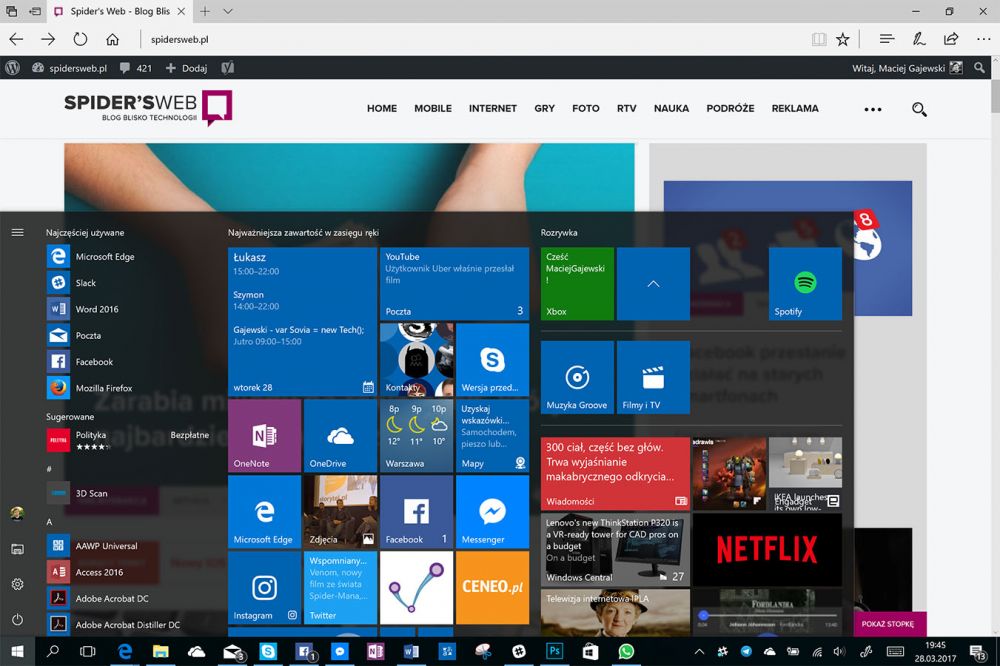The width and height of the screenshot is (1000, 666).
Task: Open 421 comments in admin bar
Action: [136, 68]
